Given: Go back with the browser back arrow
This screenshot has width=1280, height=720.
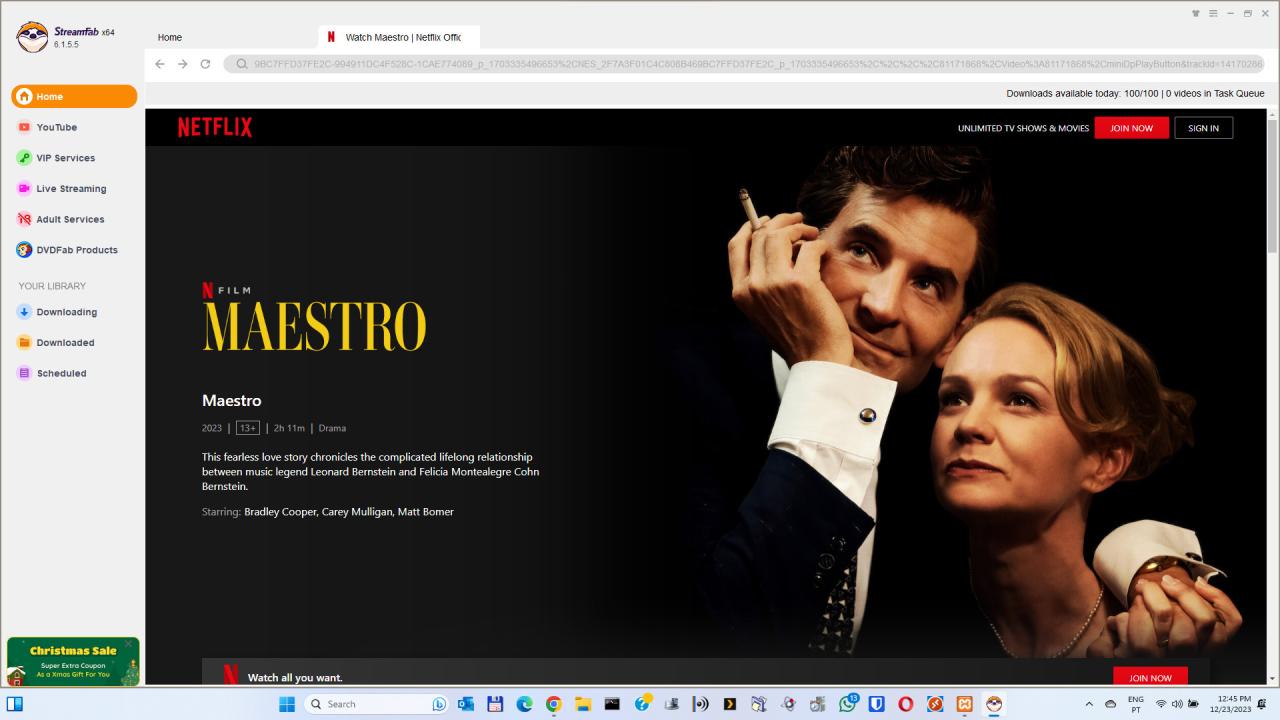Looking at the screenshot, I should pos(160,64).
